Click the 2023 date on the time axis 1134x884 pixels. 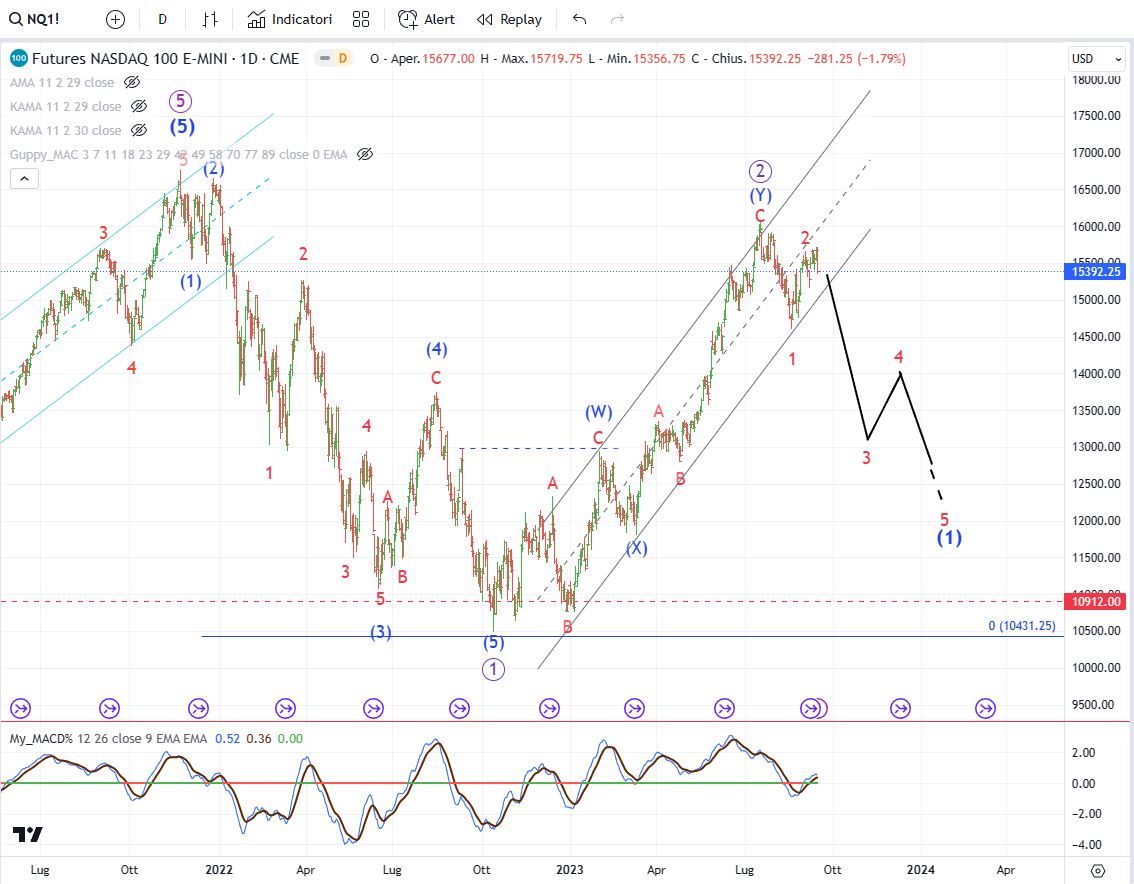click(570, 870)
